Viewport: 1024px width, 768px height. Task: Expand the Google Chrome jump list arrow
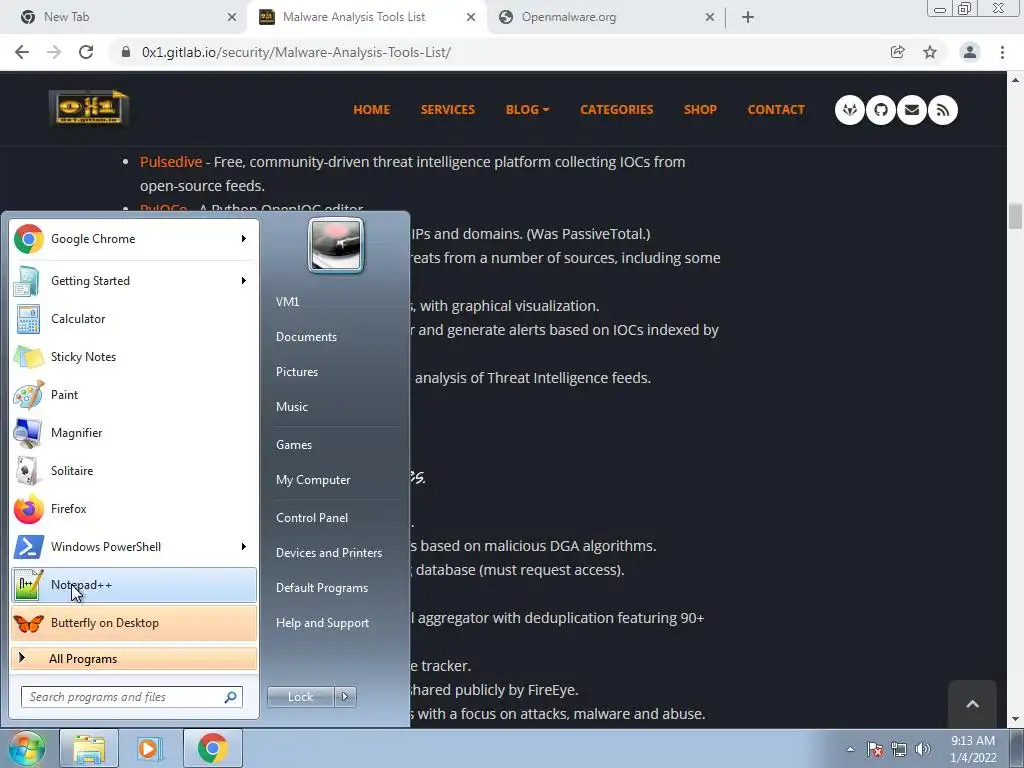click(x=244, y=239)
